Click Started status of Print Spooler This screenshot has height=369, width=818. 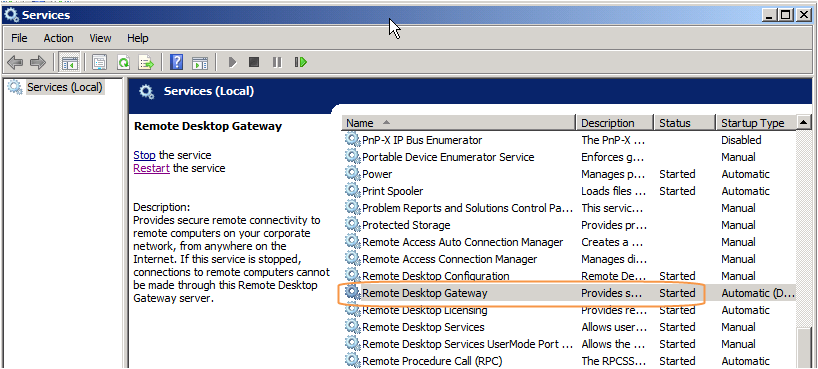pyautogui.click(x=677, y=191)
